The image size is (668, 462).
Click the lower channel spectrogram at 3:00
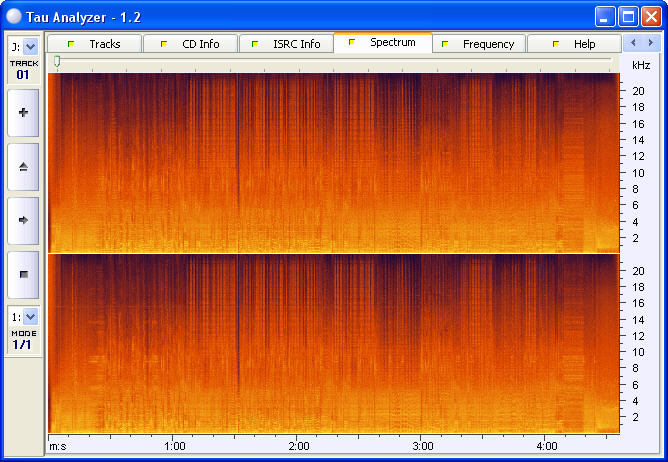pyautogui.click(x=422, y=342)
